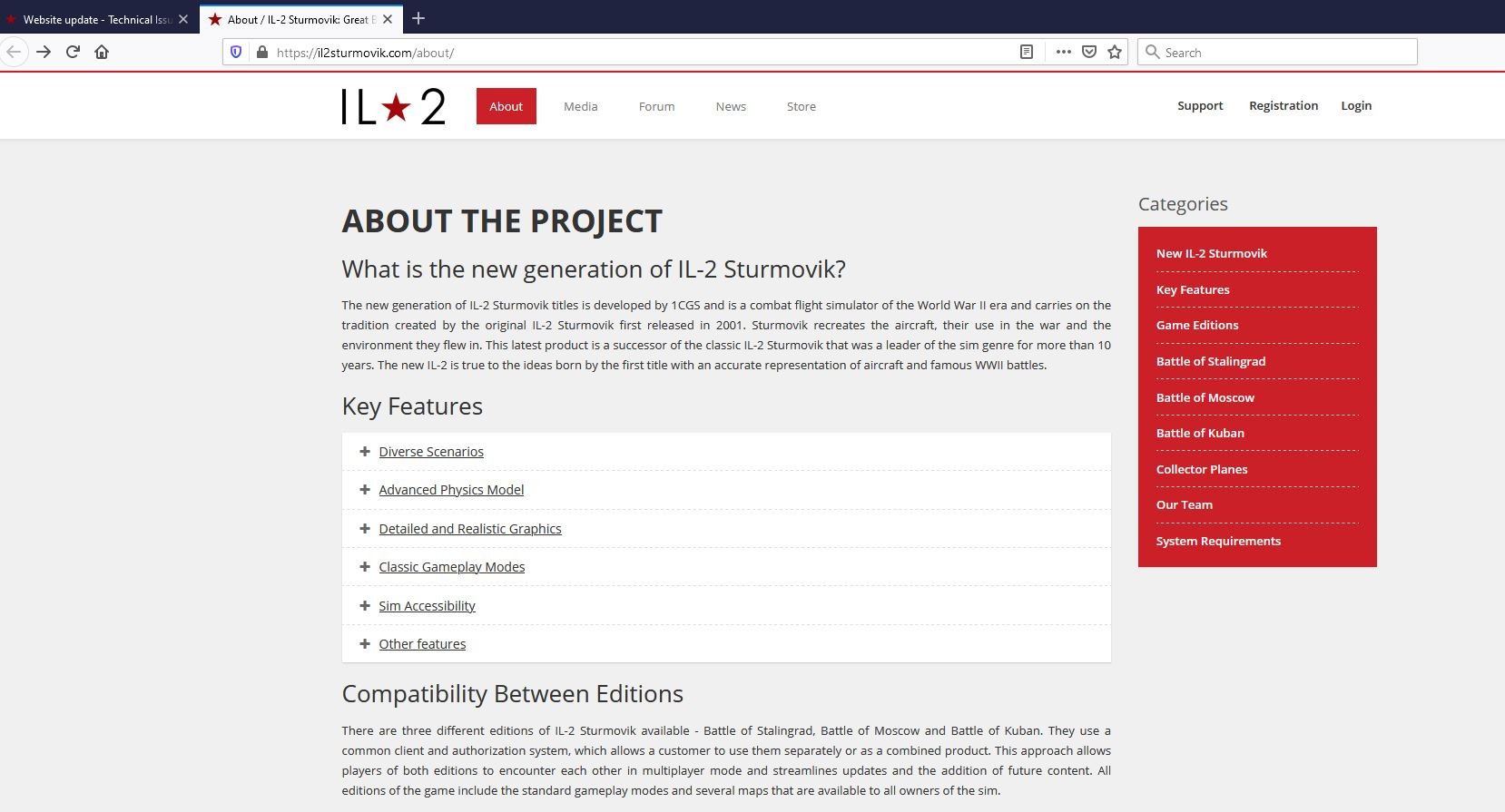Close the Website update tab

click(183, 19)
